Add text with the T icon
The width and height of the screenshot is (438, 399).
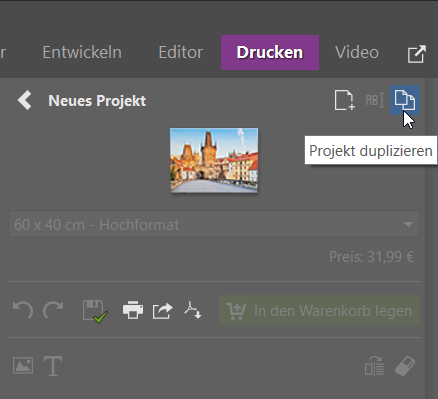(x=53, y=366)
